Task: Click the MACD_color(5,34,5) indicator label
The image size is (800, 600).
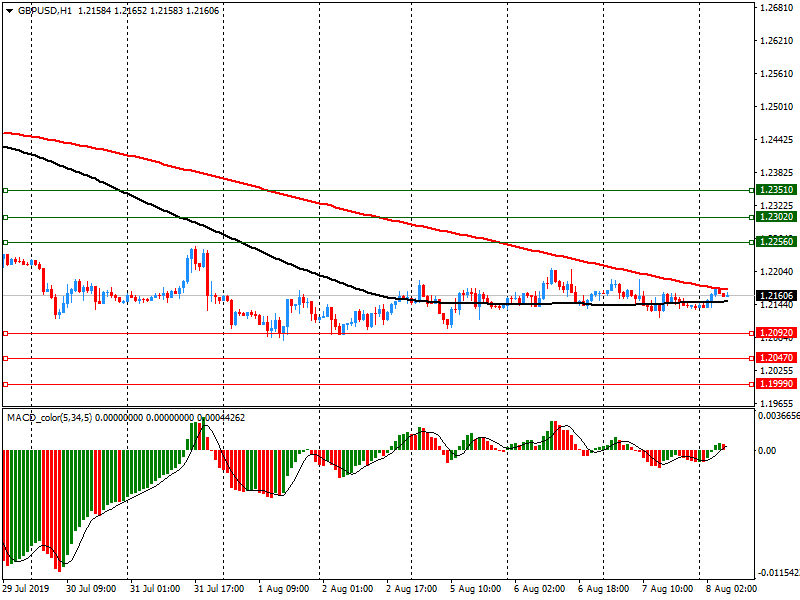Action: [49, 418]
